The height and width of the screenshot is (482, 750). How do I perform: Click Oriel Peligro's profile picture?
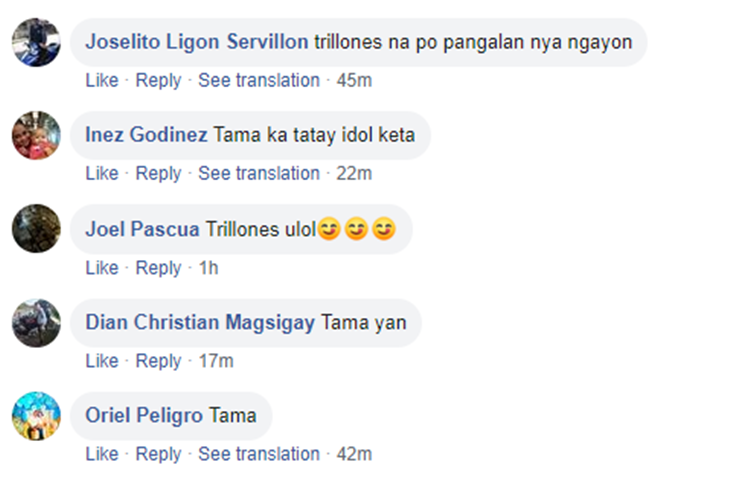click(x=36, y=416)
